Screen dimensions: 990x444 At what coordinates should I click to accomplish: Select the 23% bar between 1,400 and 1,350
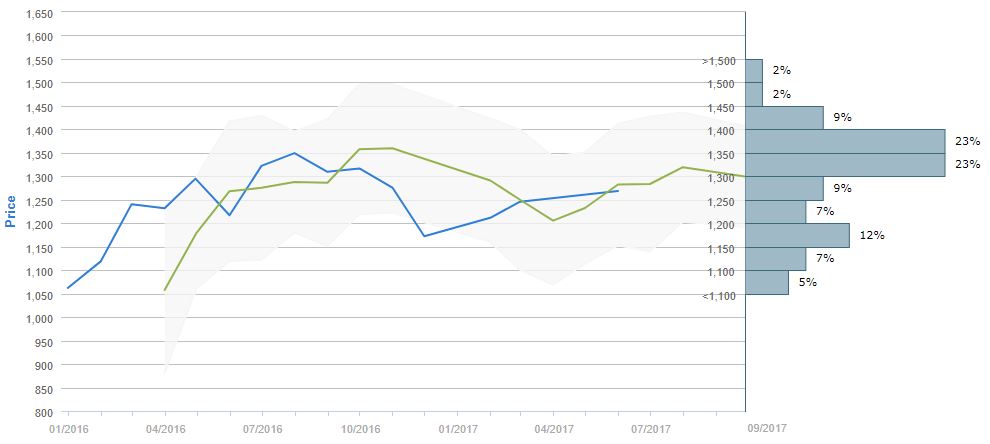click(845, 141)
